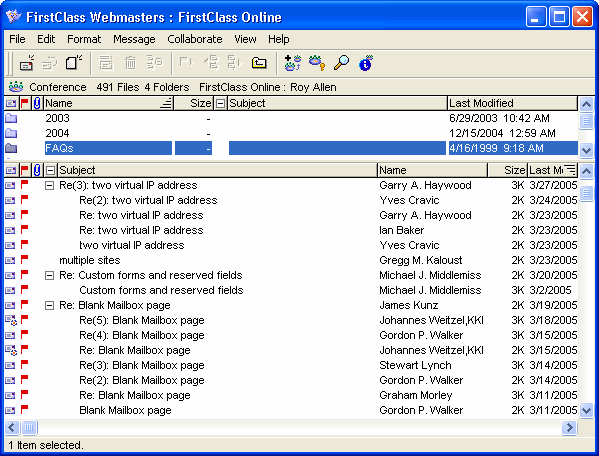Open the Collaborate menu
The height and width of the screenshot is (456, 599).
[x=195, y=39]
